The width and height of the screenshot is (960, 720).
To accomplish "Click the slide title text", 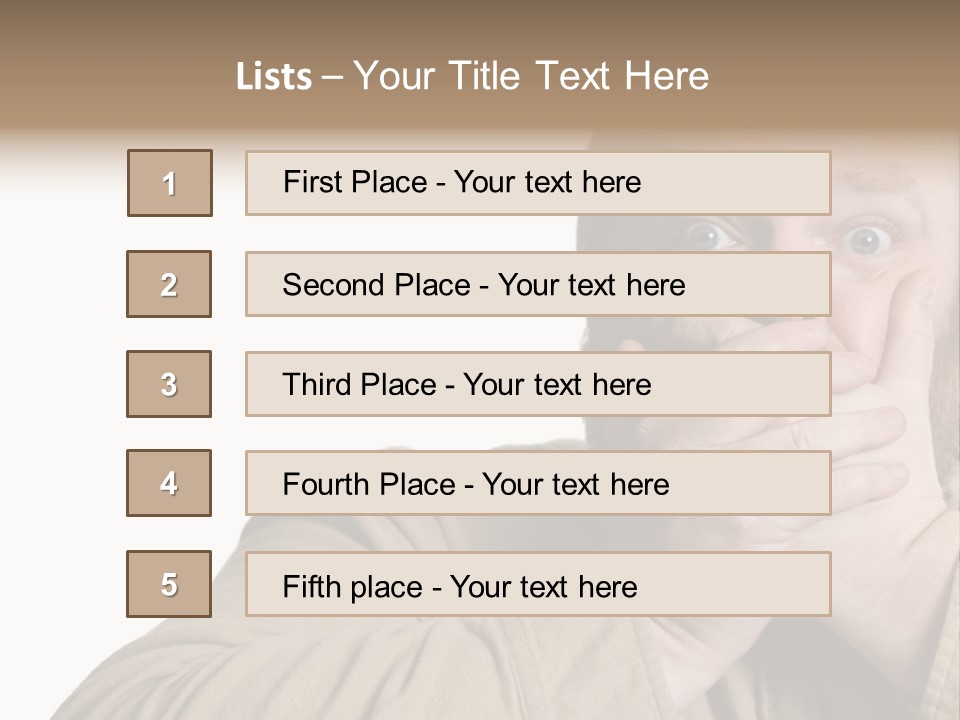I will click(x=473, y=76).
